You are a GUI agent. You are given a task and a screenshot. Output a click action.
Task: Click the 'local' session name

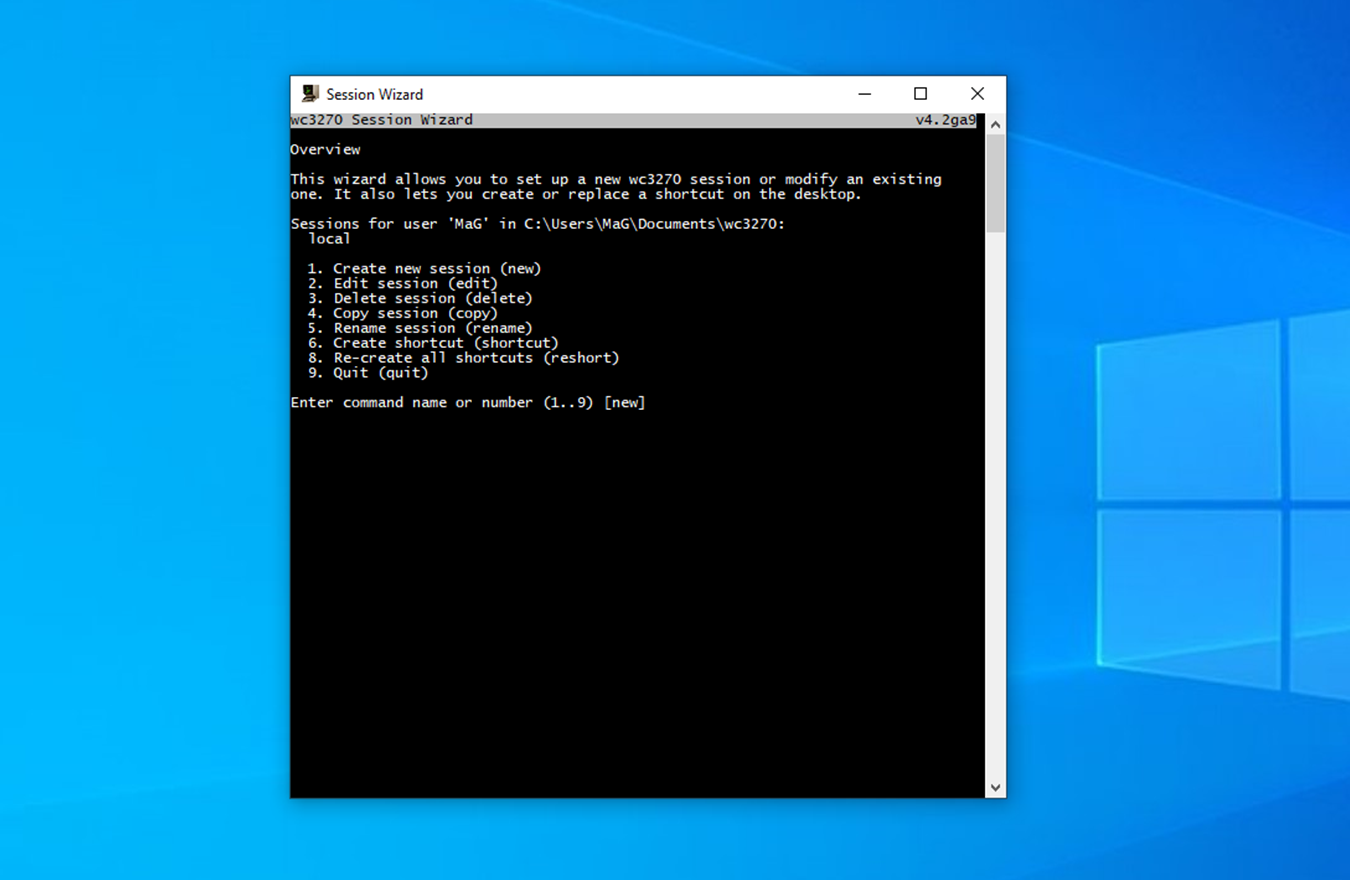[x=329, y=239]
